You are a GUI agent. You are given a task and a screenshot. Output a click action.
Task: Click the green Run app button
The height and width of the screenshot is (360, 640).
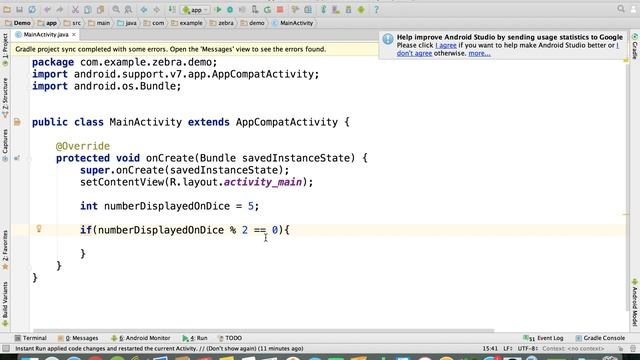click(218, 9)
